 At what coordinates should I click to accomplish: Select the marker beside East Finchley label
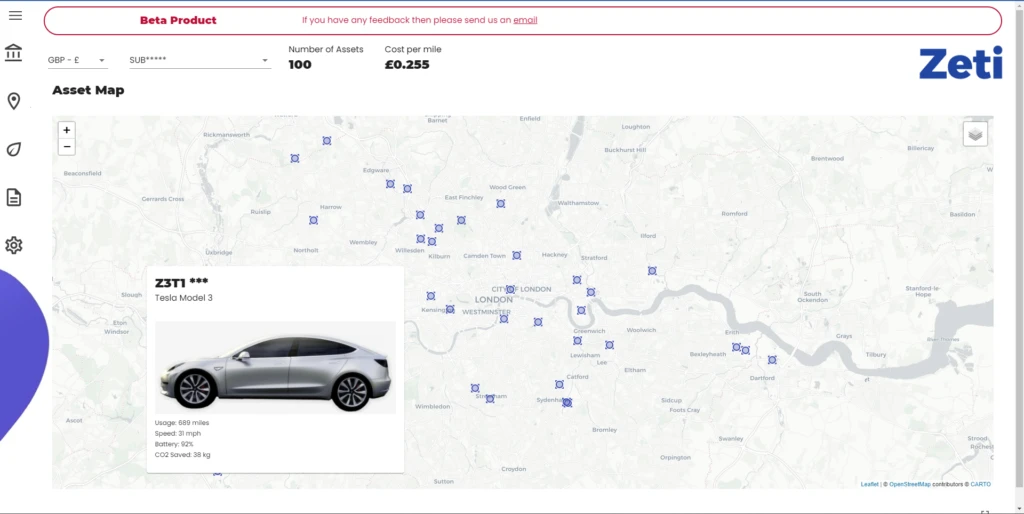click(461, 220)
